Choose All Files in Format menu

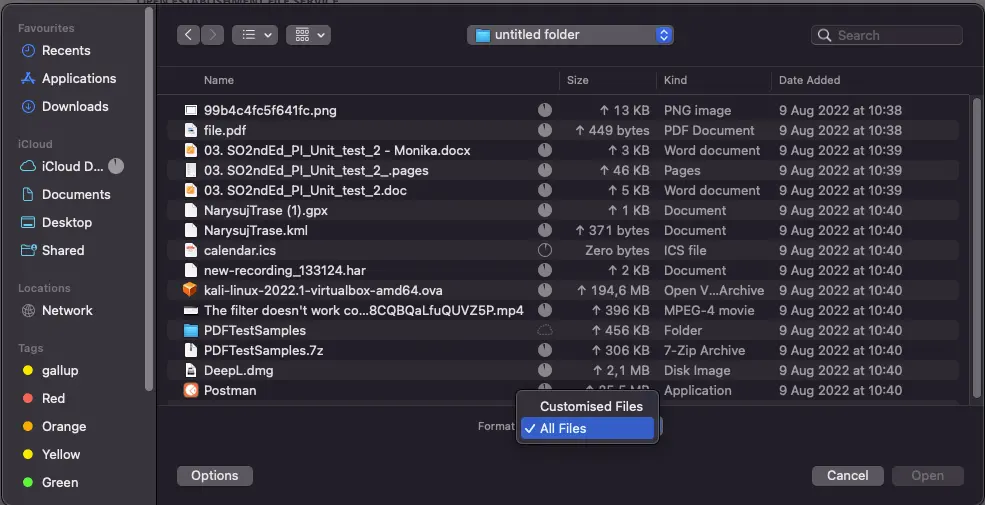click(x=587, y=428)
